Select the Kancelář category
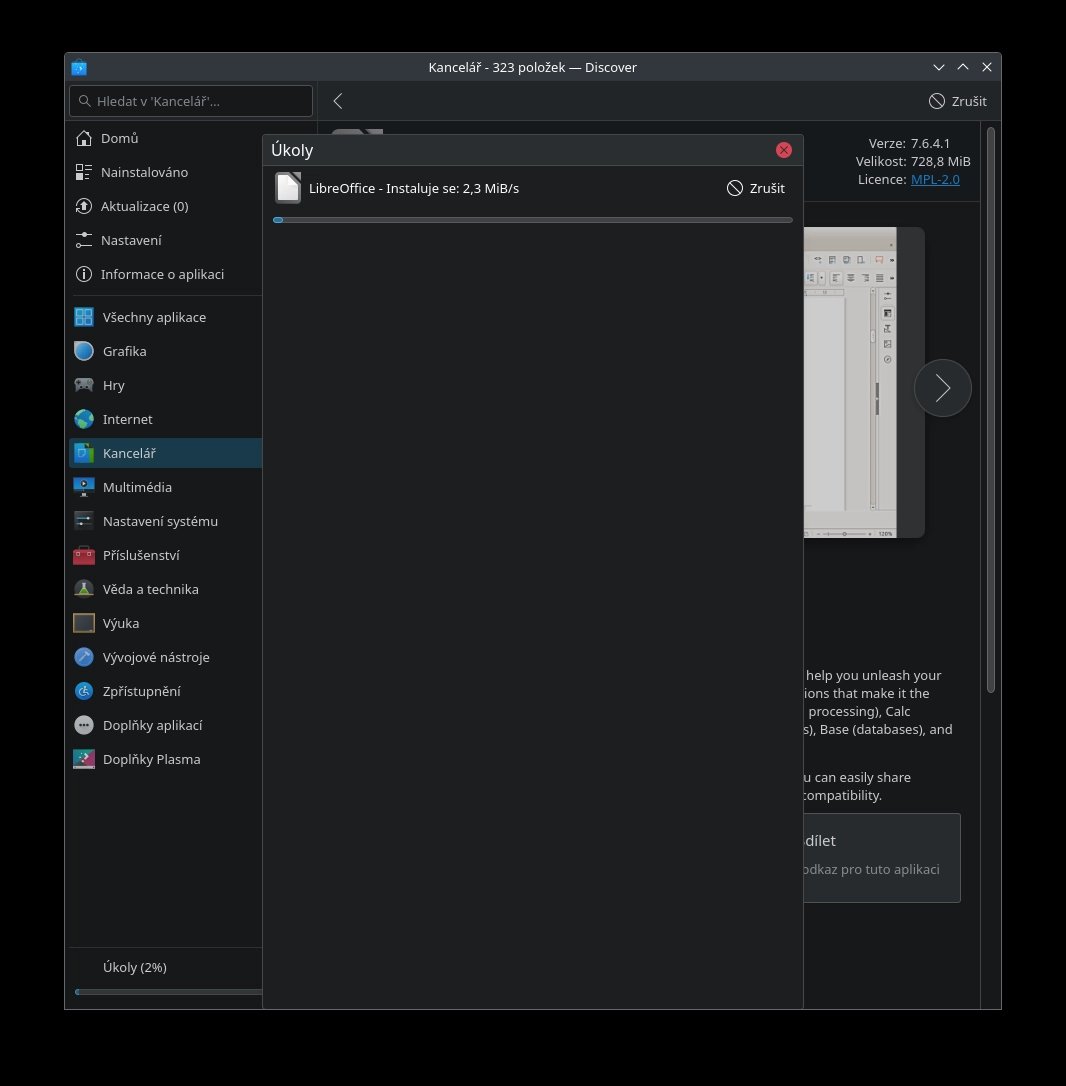This screenshot has height=1086, width=1066. (x=165, y=453)
